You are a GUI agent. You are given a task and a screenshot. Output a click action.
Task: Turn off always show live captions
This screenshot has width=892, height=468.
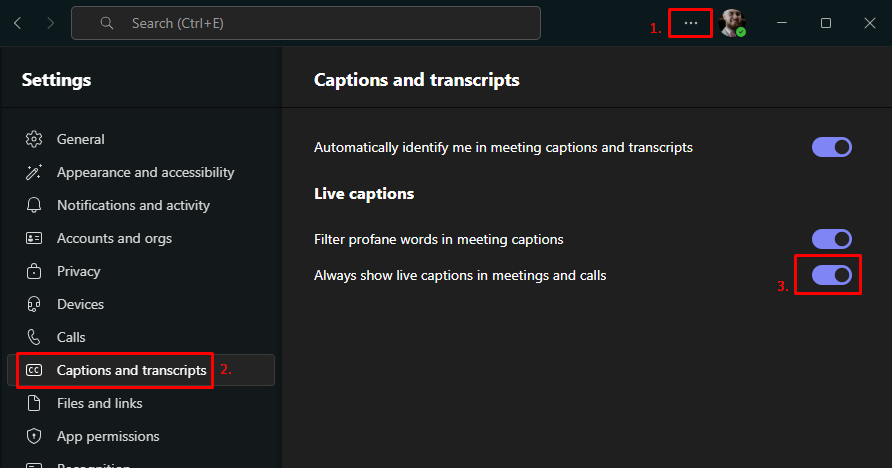(x=831, y=274)
